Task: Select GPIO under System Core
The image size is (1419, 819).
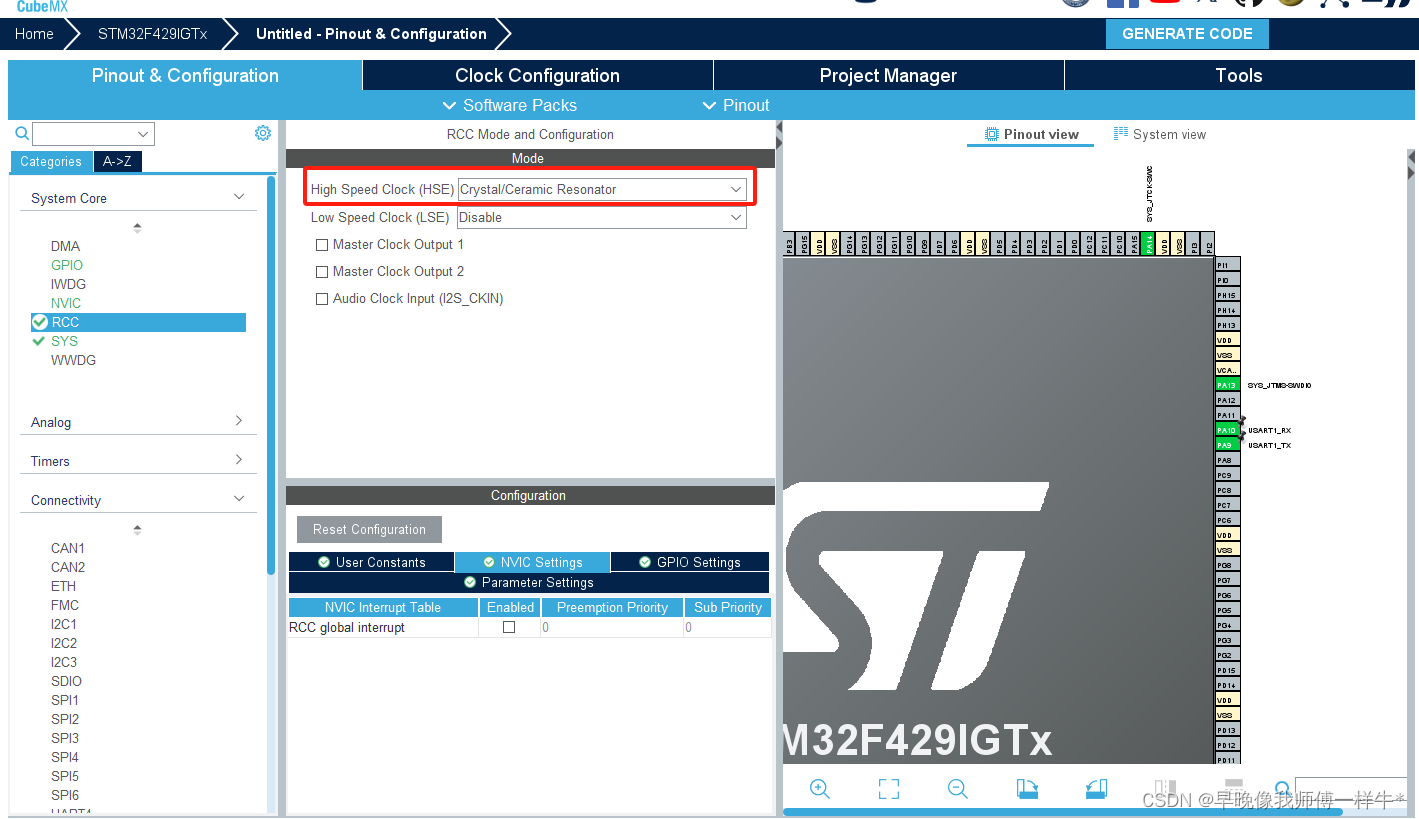Action: pos(67,265)
